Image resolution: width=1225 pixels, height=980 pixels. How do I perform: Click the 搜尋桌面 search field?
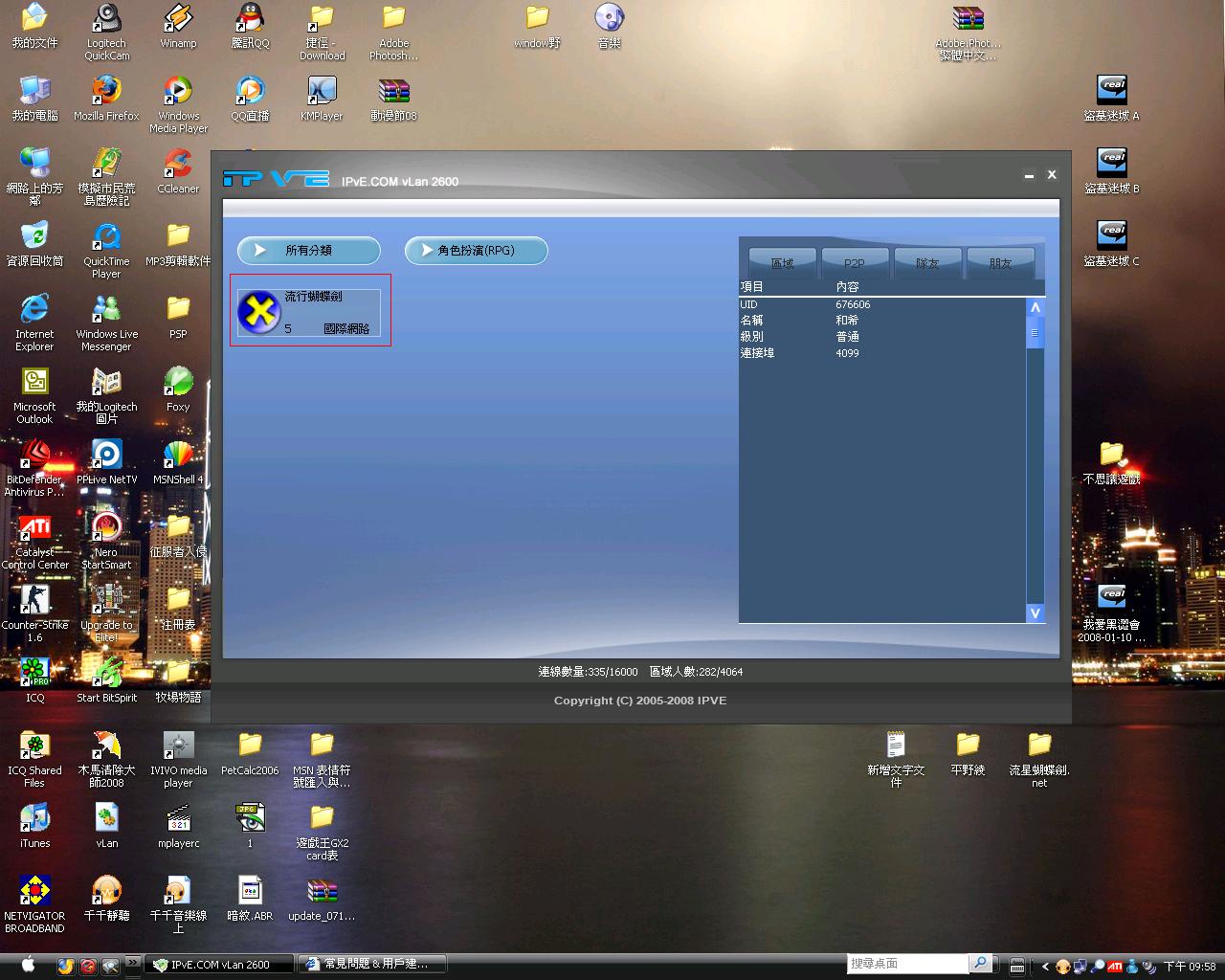(x=906, y=964)
